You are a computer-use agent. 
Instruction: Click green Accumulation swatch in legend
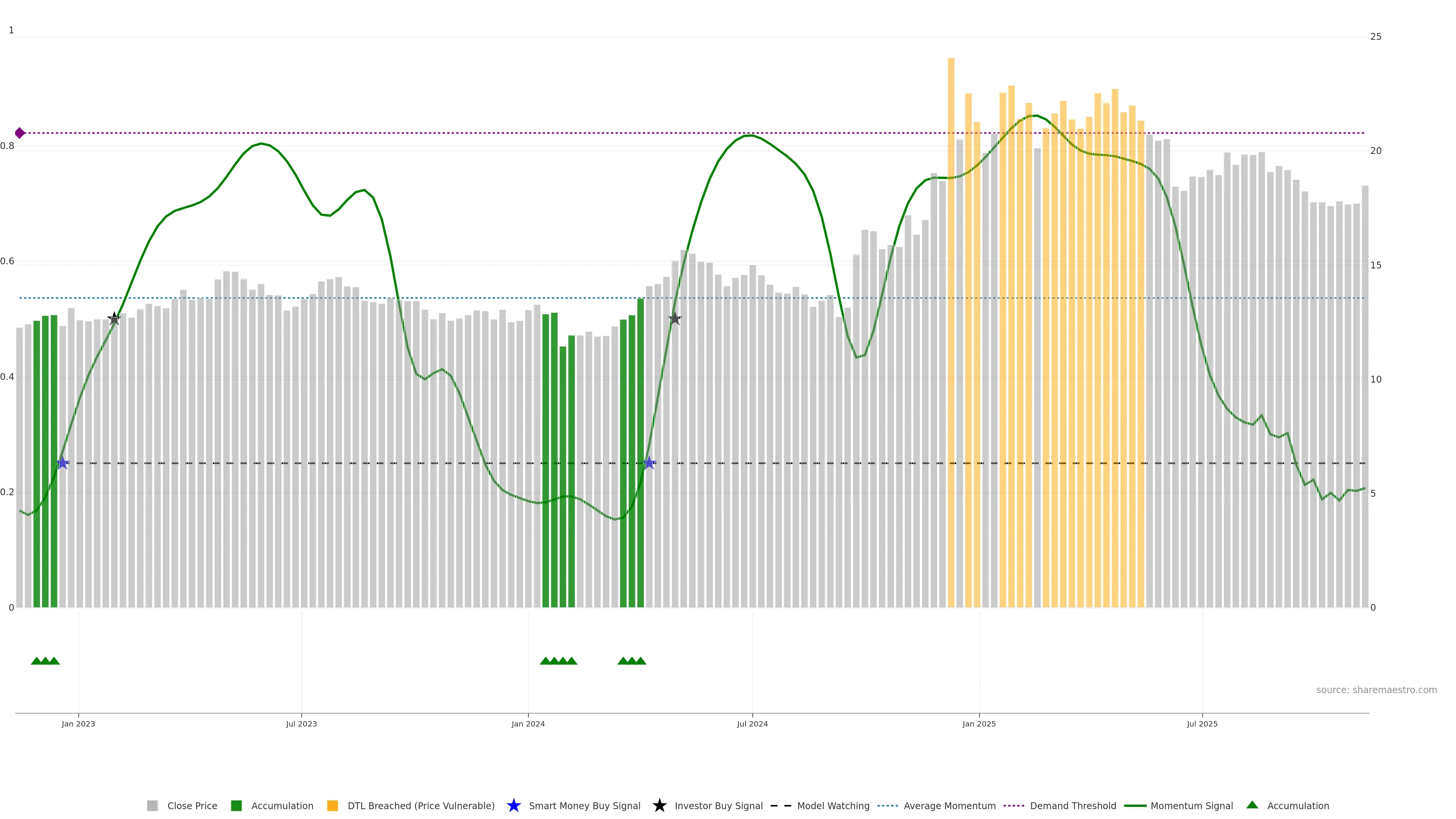pos(236,805)
